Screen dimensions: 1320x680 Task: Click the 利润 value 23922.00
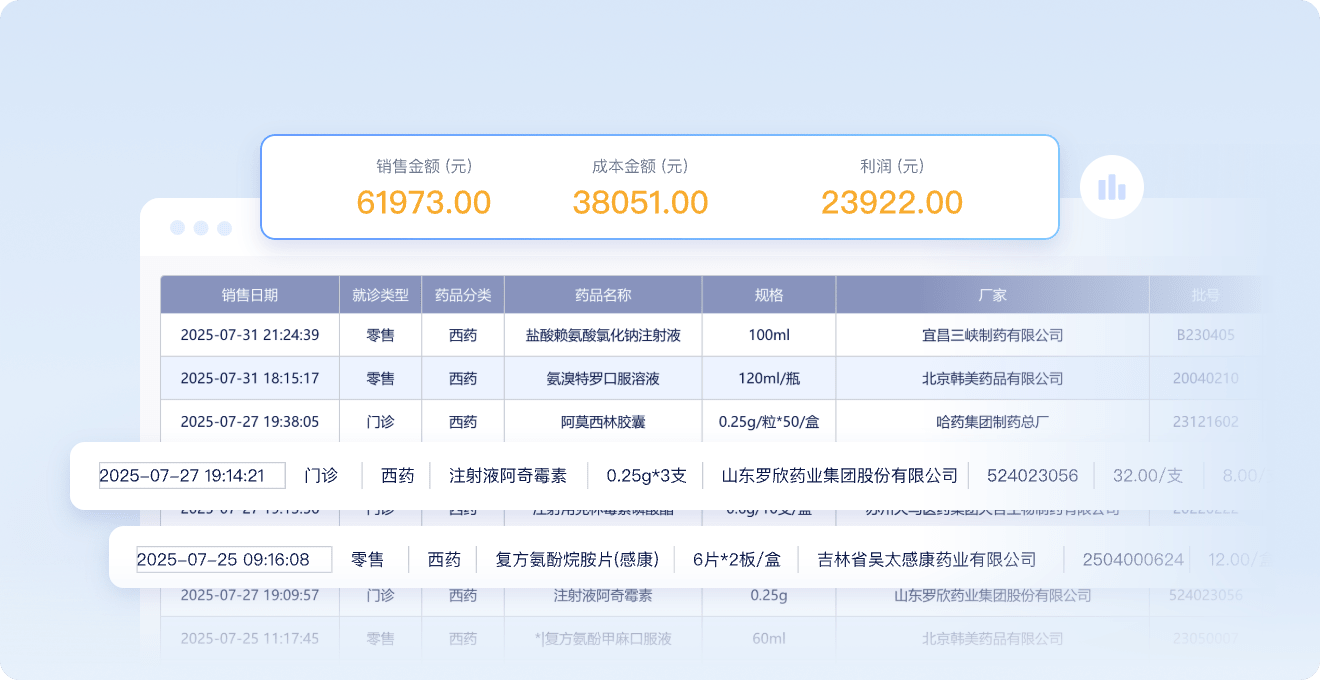[x=891, y=202]
